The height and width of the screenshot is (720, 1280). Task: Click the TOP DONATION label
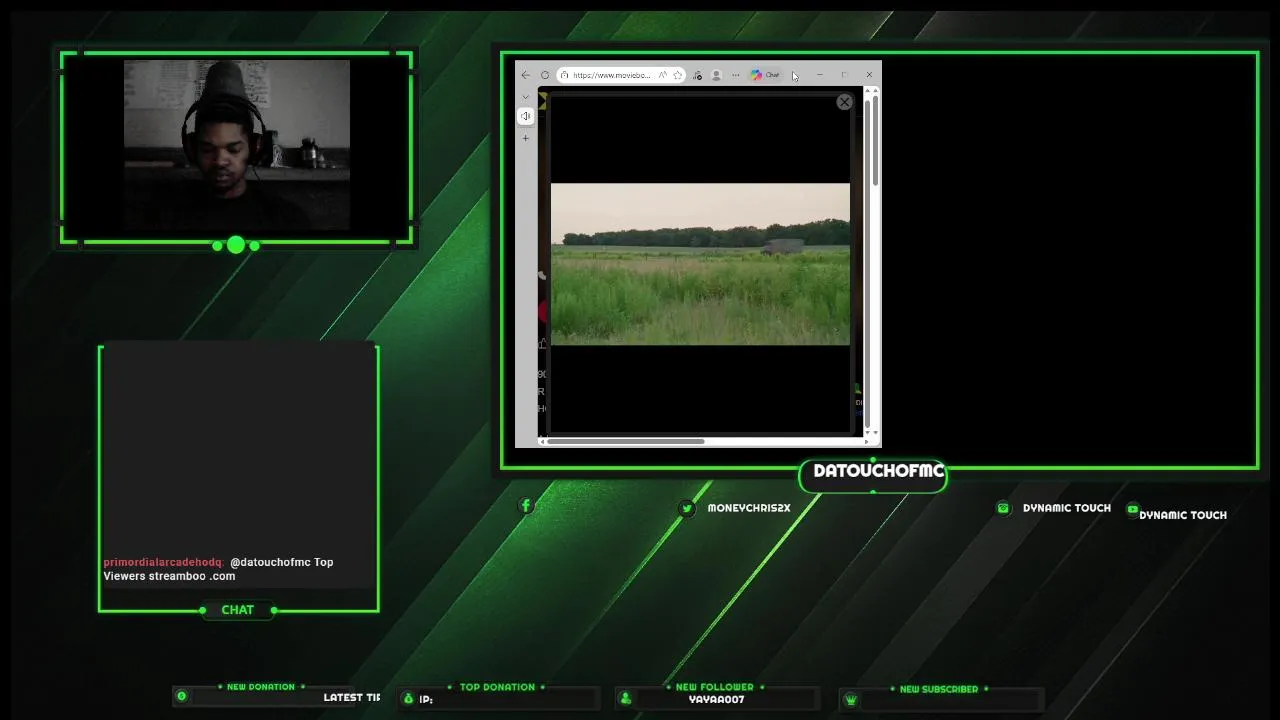pyautogui.click(x=497, y=687)
